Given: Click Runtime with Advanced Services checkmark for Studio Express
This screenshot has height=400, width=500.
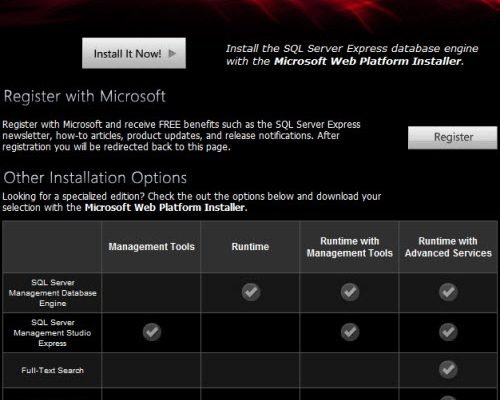Looking at the screenshot, I should coord(448,332).
